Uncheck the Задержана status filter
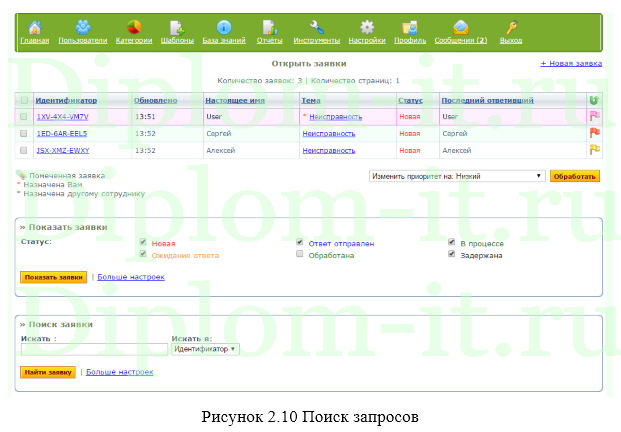Image resolution: width=621 pixels, height=432 pixels. pyautogui.click(x=451, y=254)
